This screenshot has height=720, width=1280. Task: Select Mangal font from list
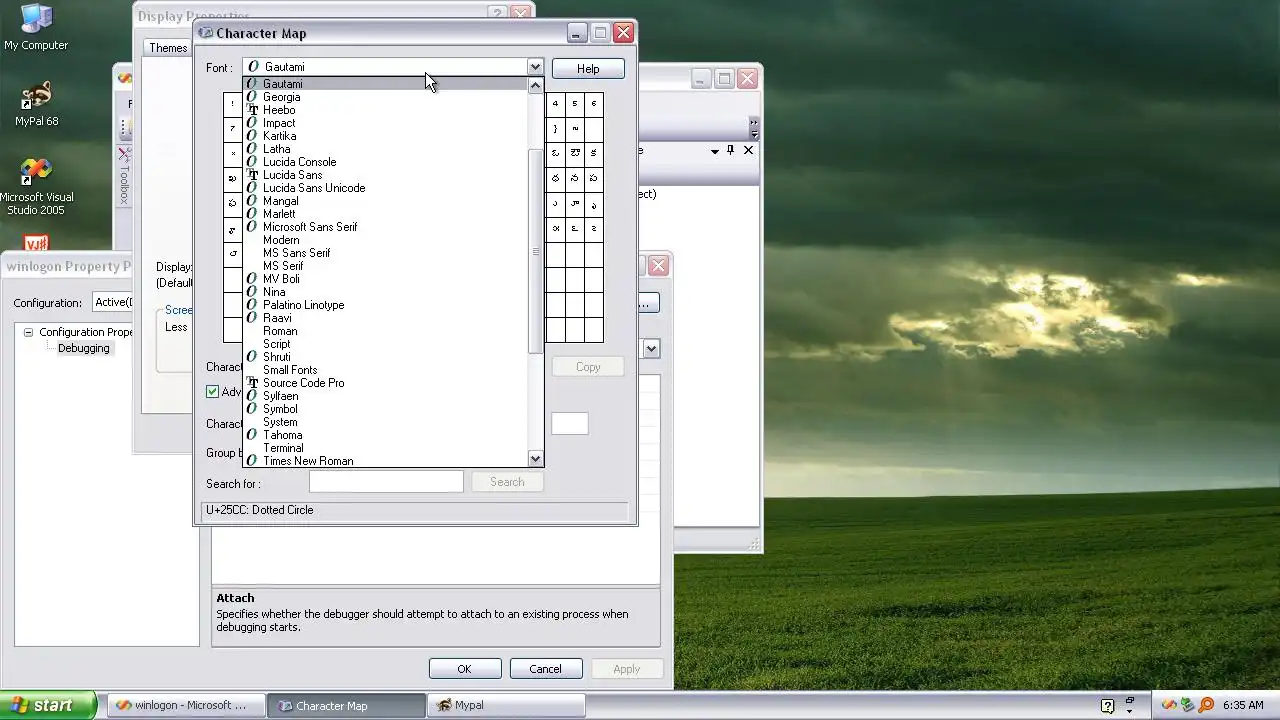pos(385,201)
